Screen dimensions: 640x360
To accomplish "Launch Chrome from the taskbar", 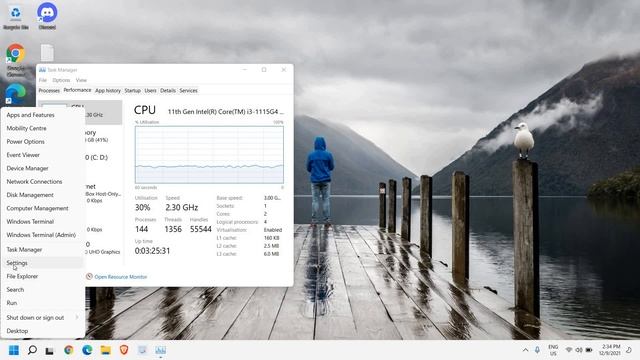I will point(69,350).
